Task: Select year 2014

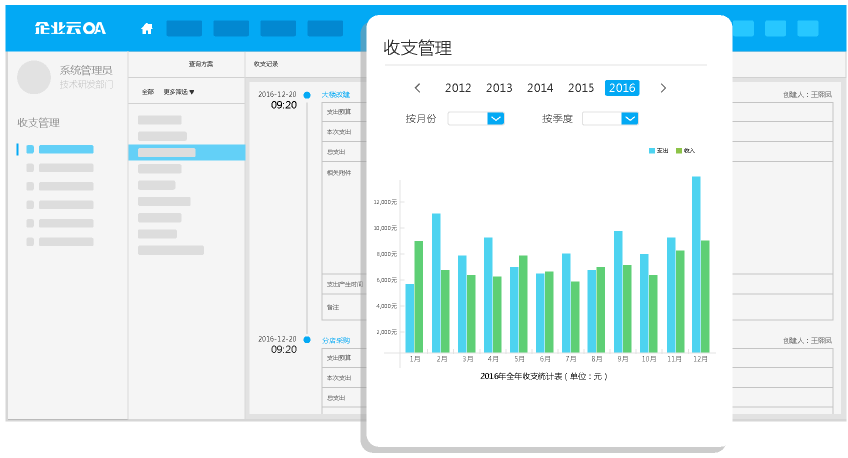Action: 540,88
